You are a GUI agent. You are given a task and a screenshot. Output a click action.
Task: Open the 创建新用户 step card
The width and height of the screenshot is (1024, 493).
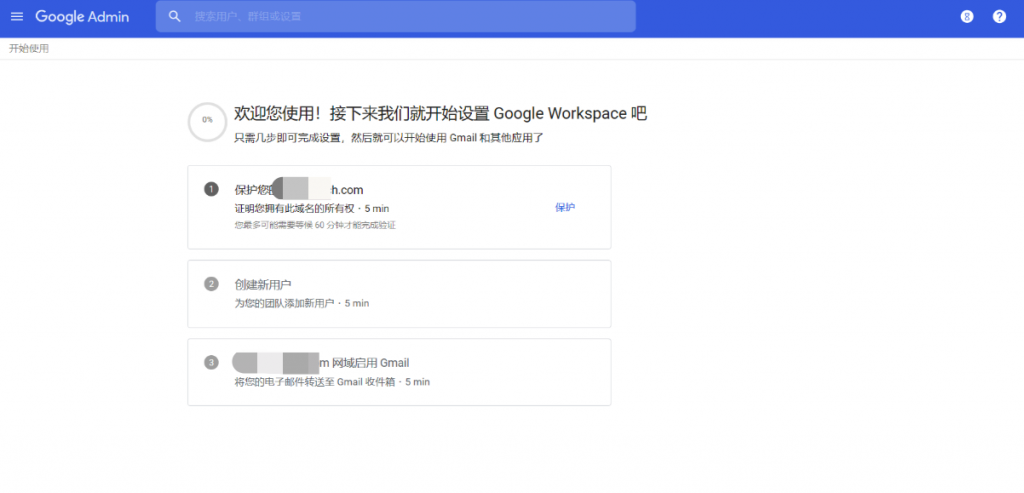pyautogui.click(x=399, y=294)
